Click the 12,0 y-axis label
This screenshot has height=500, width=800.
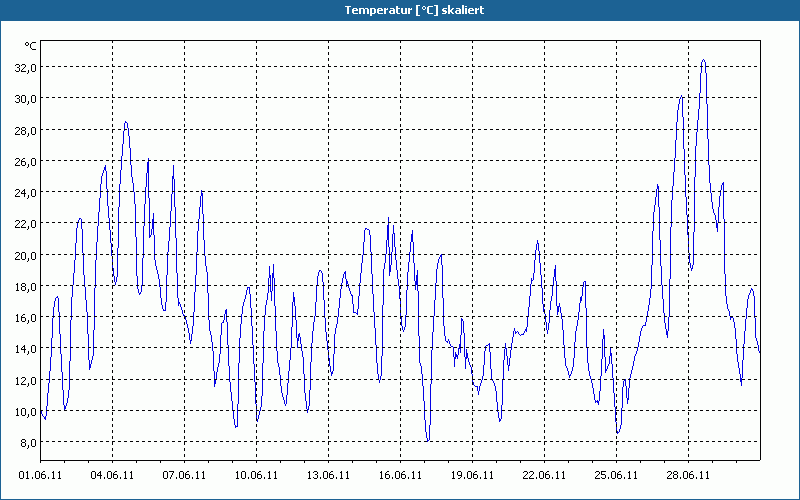coord(26,380)
